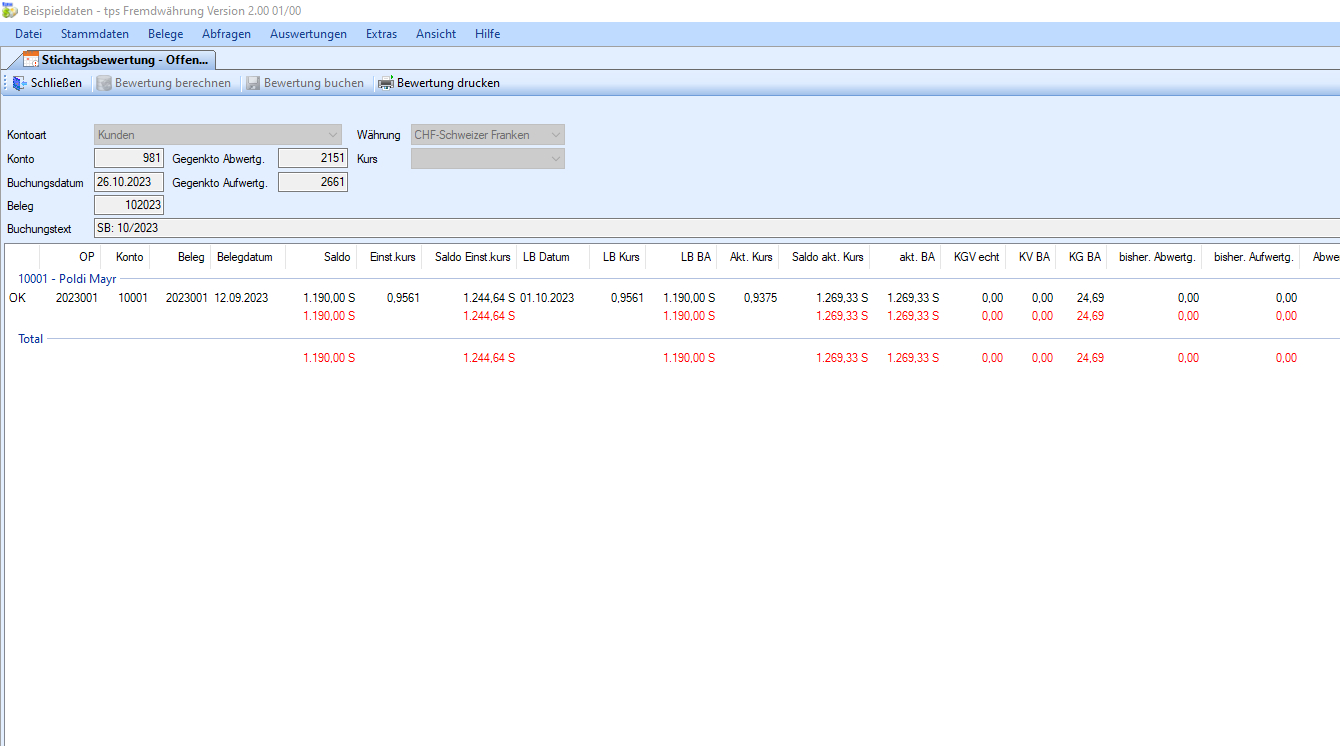Click the application icon in title bar
Image resolution: width=1340 pixels, height=746 pixels.
pyautogui.click(x=9, y=10)
